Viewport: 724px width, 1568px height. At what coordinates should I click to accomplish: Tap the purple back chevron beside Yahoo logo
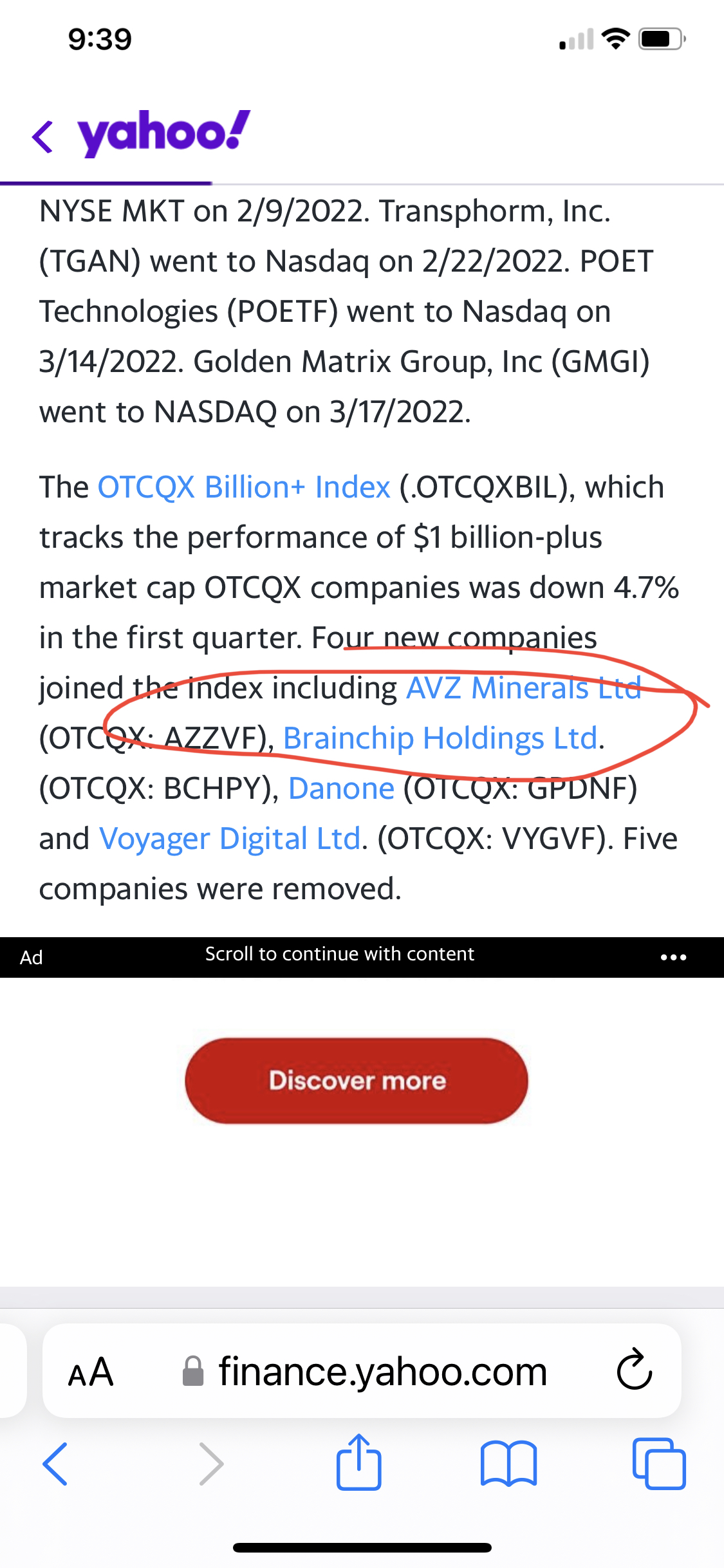[x=42, y=136]
